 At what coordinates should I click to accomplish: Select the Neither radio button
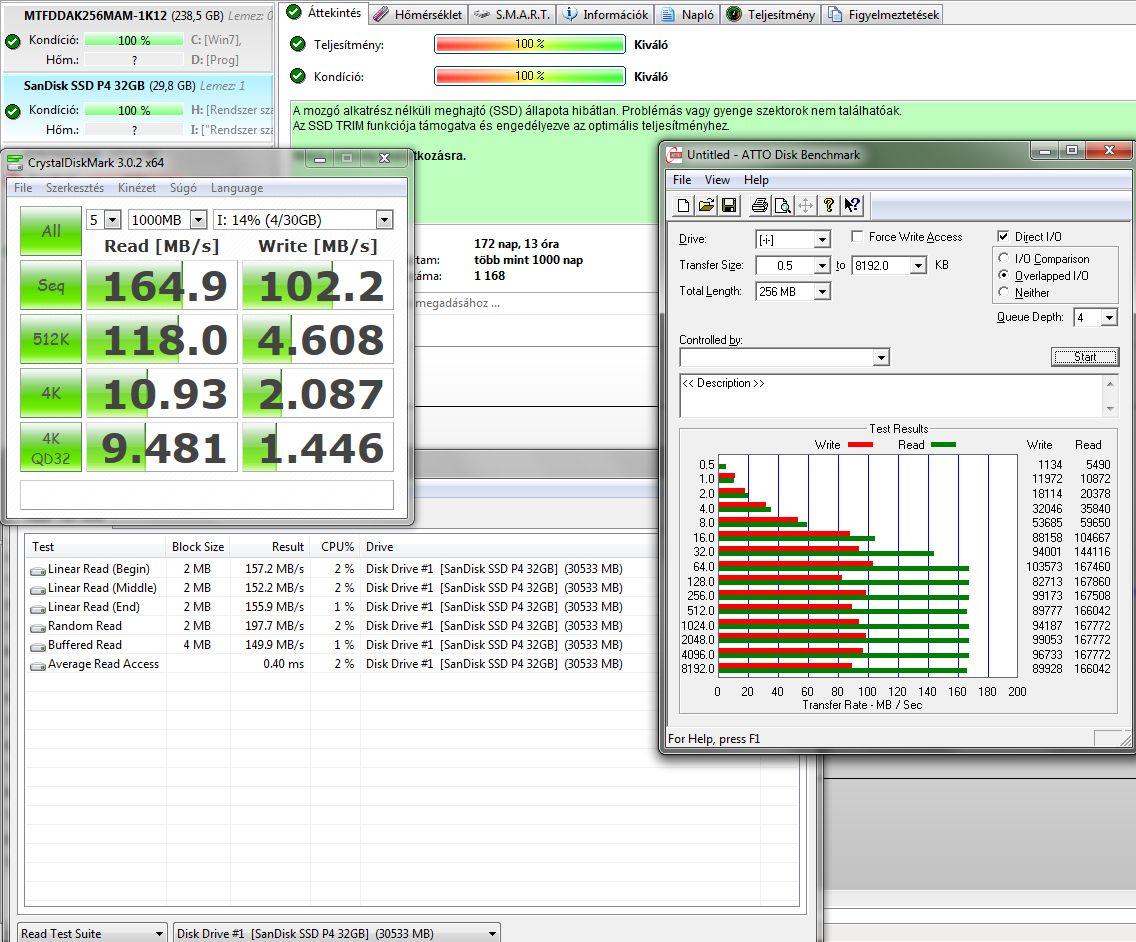coord(1003,292)
